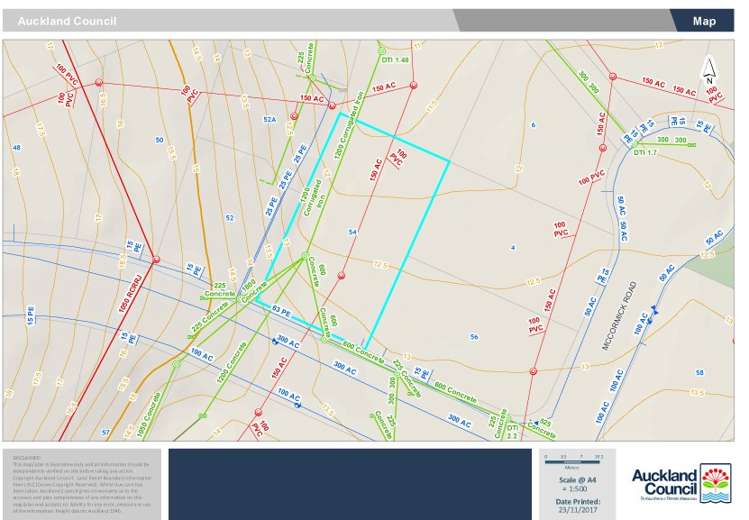Click the green node beside the DTI 1.48 label

(381, 47)
